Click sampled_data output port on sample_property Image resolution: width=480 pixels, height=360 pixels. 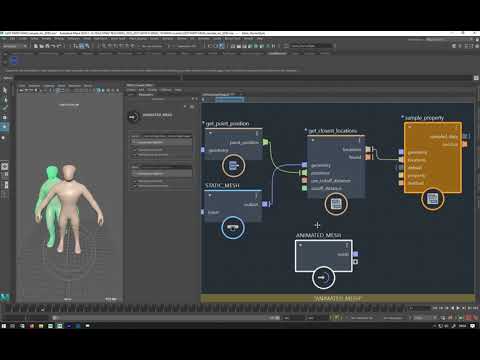[x=465, y=136]
